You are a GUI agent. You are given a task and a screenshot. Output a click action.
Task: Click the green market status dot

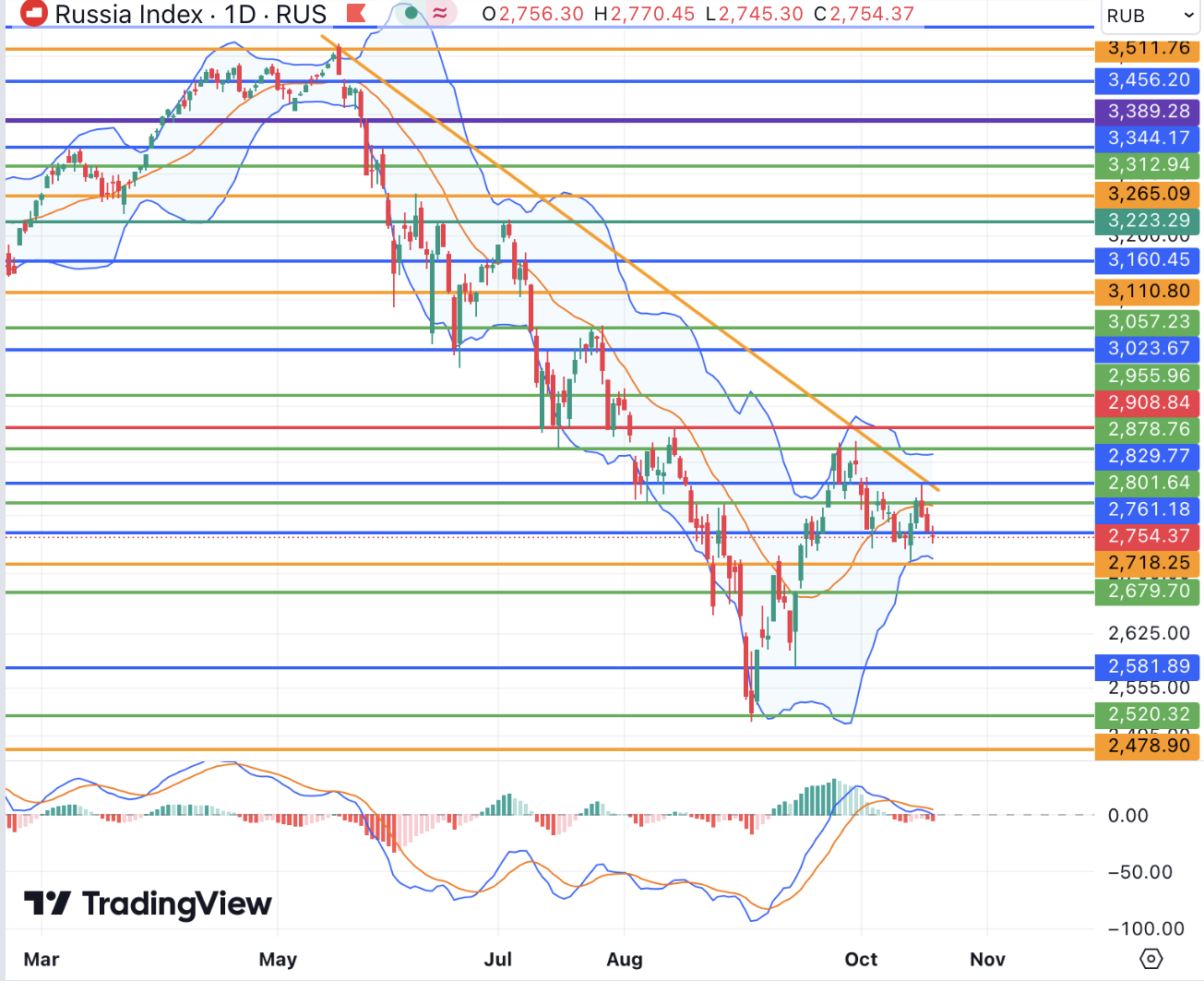411,14
